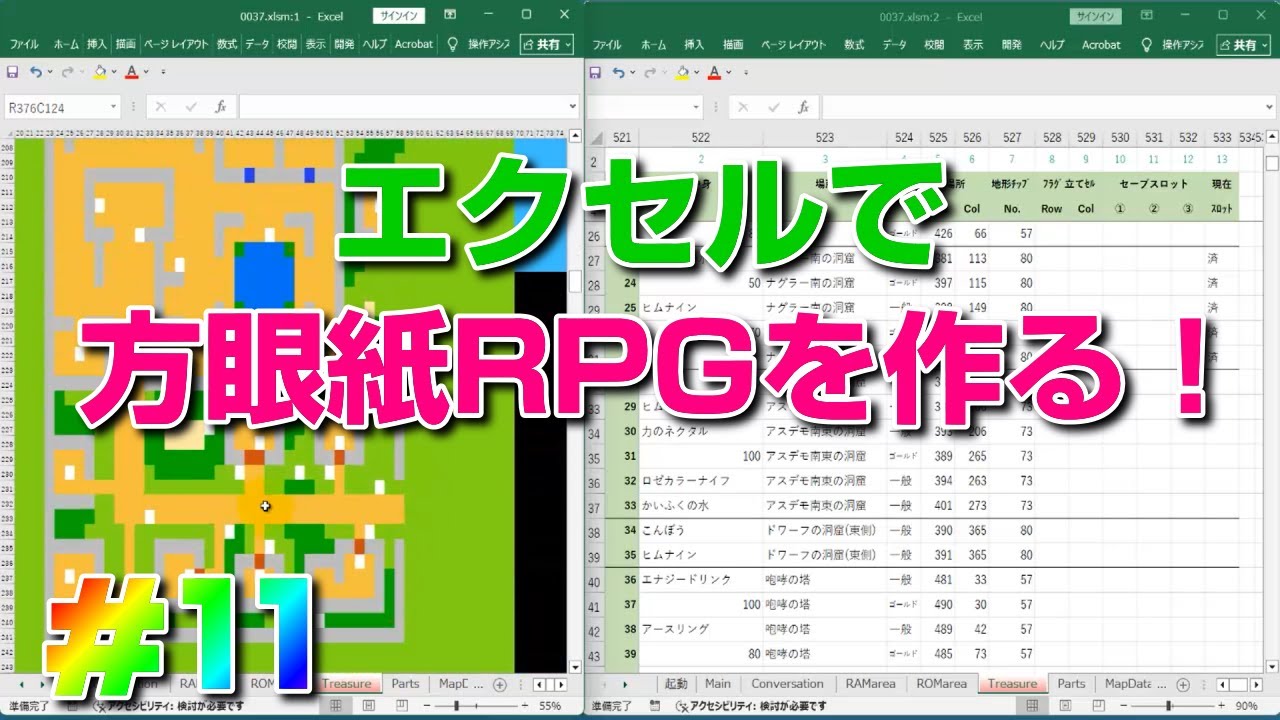This screenshot has height=720, width=1280.
Task: Add new sheet in right window
Action: coord(1183,684)
